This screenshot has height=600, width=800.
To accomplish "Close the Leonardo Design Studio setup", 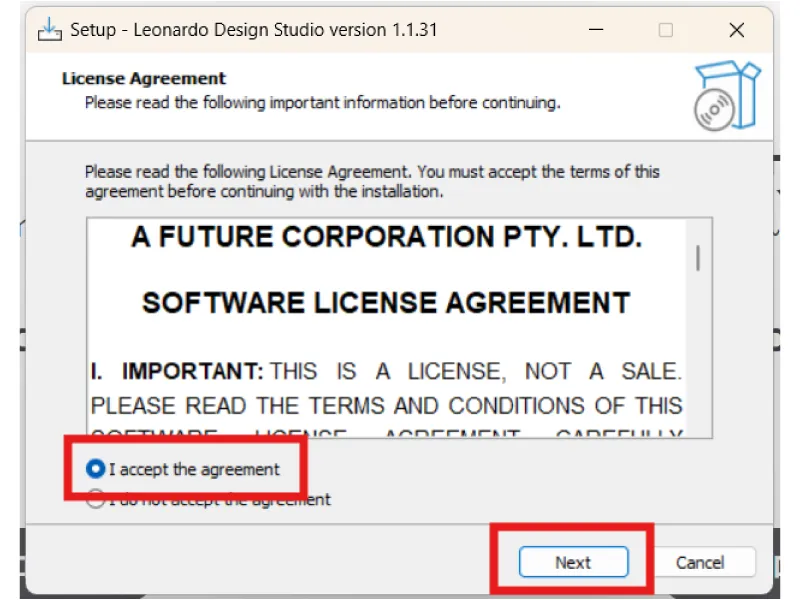I will [737, 30].
